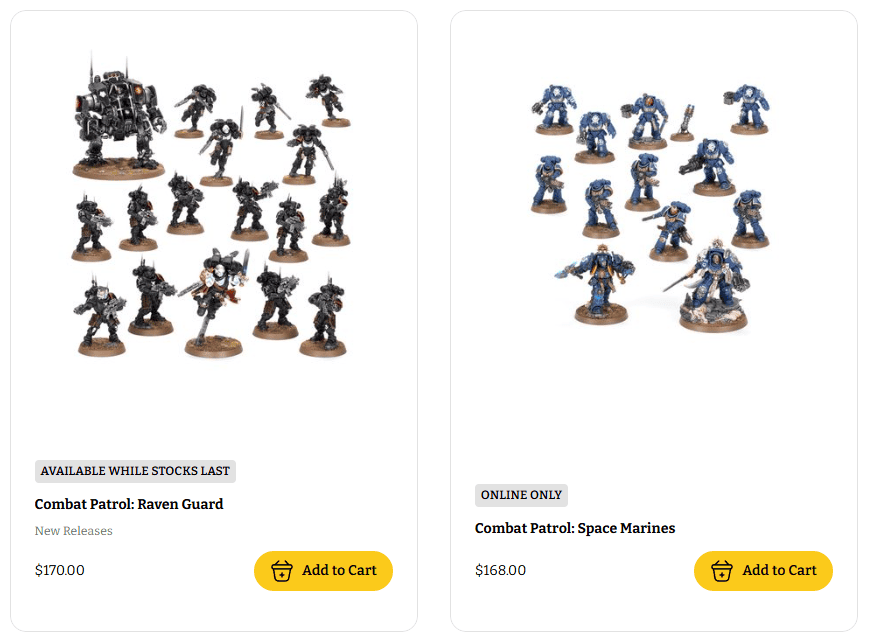The image size is (876, 639).
Task: Click the basket icon on Raven Guard's Add to Cart button
Action: [282, 570]
